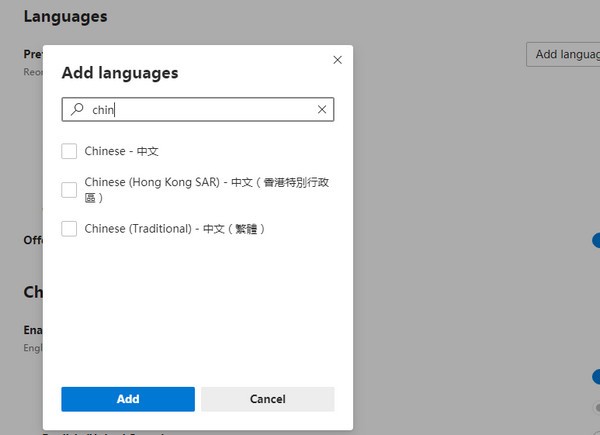
Task: Enable the Chinese (Traditional) checkbox
Action: point(69,229)
